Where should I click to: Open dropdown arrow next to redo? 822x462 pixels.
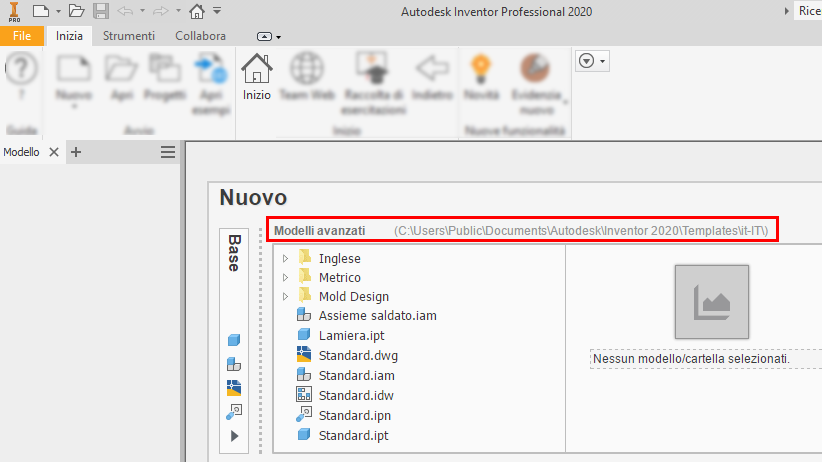click(178, 11)
